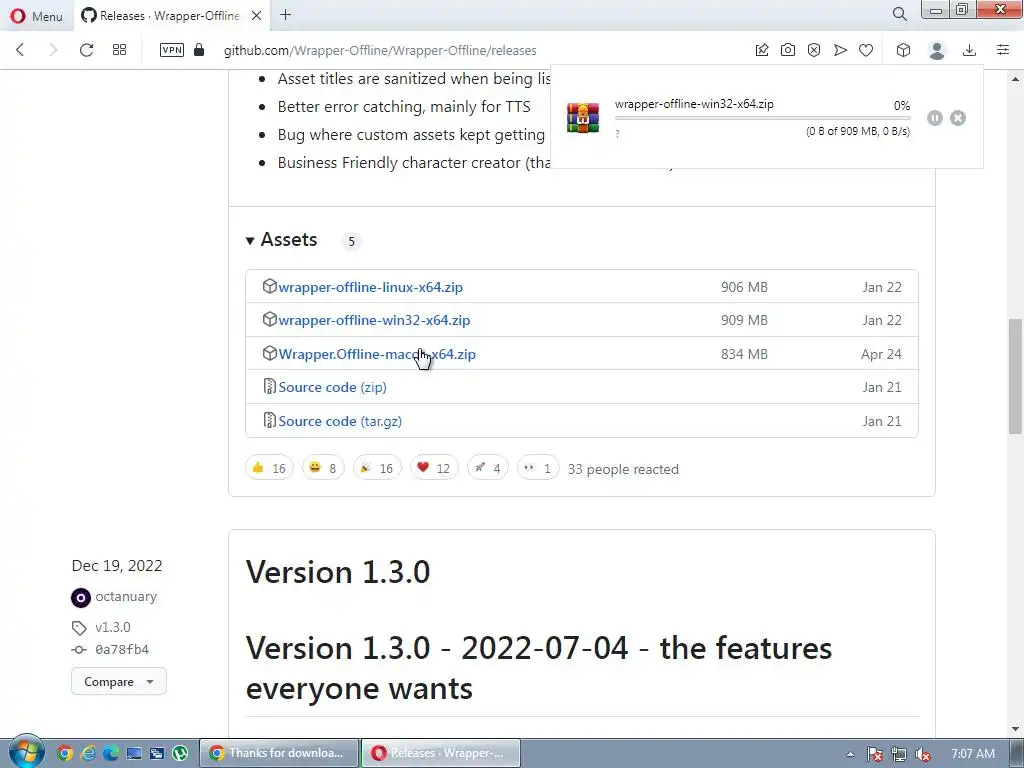Open a new tab with plus button
1024x768 pixels.
click(285, 15)
